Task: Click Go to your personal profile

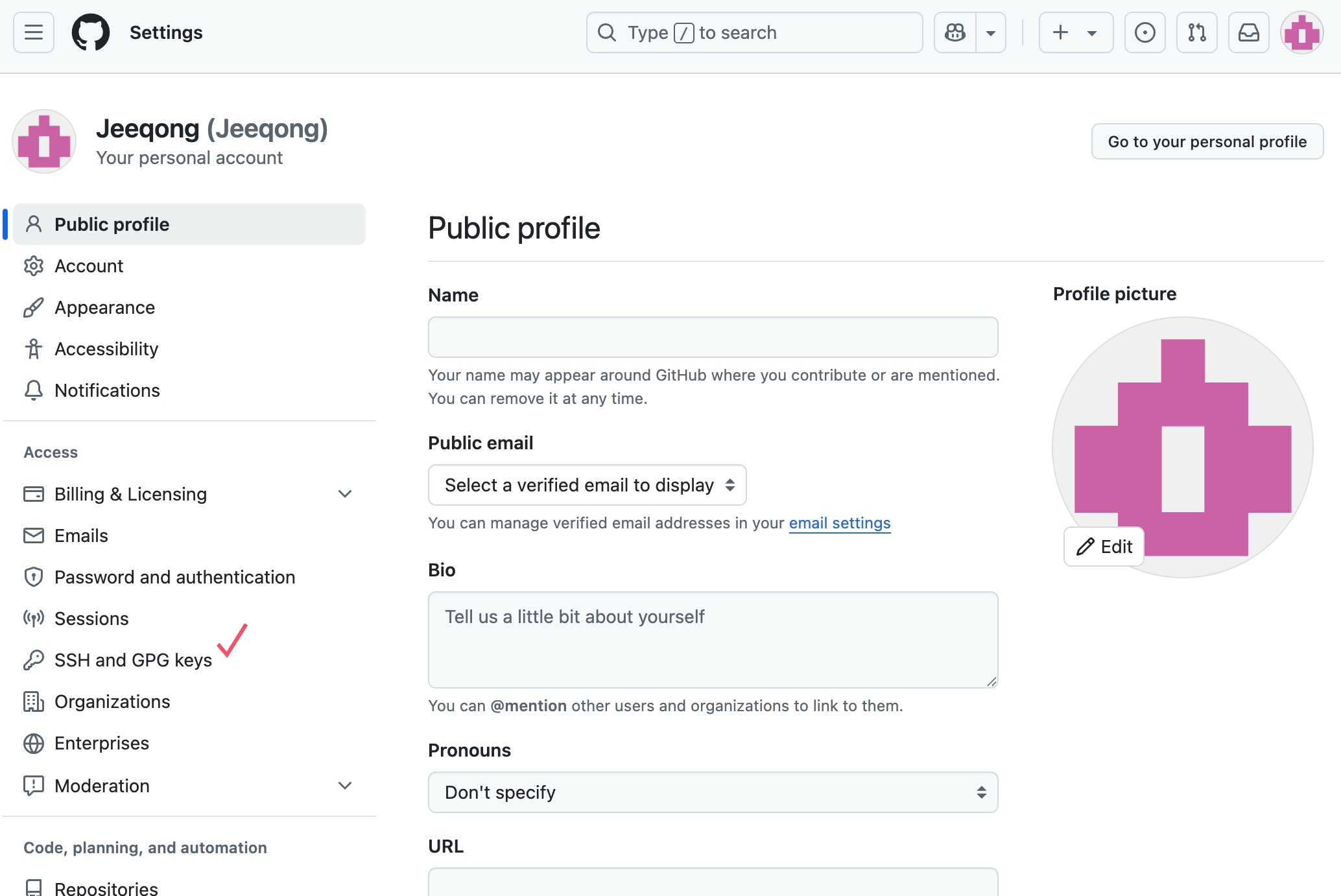Action: click(1207, 141)
